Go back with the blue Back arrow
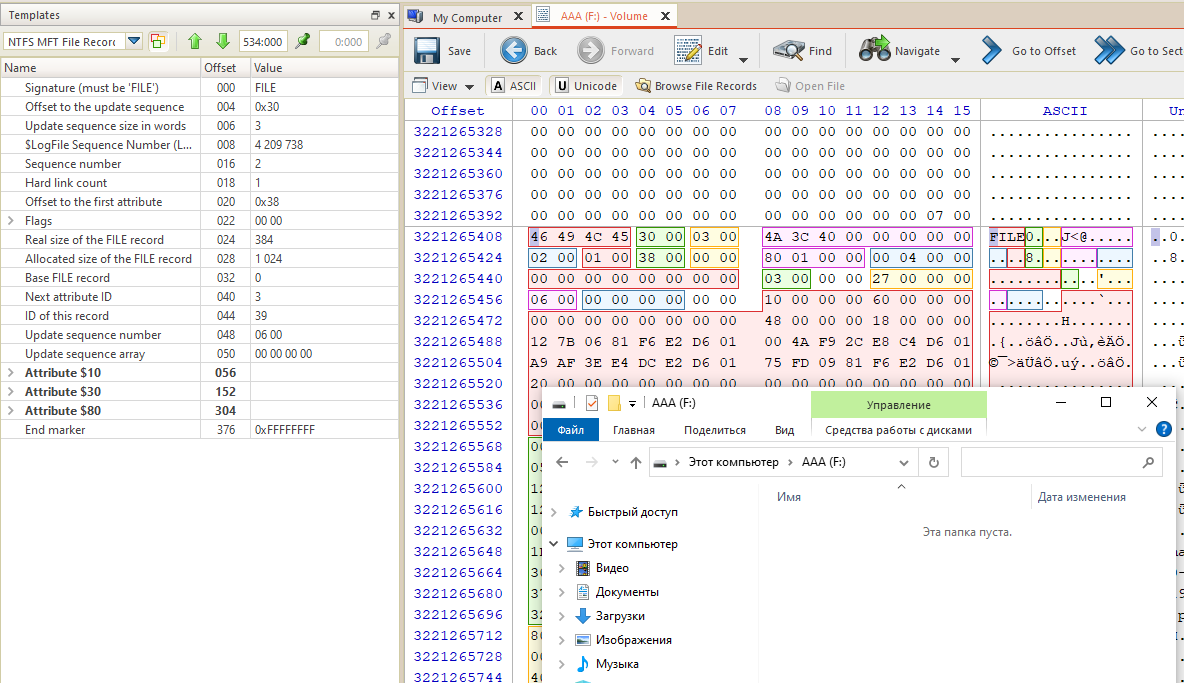This screenshot has height=683, width=1184. coord(514,51)
